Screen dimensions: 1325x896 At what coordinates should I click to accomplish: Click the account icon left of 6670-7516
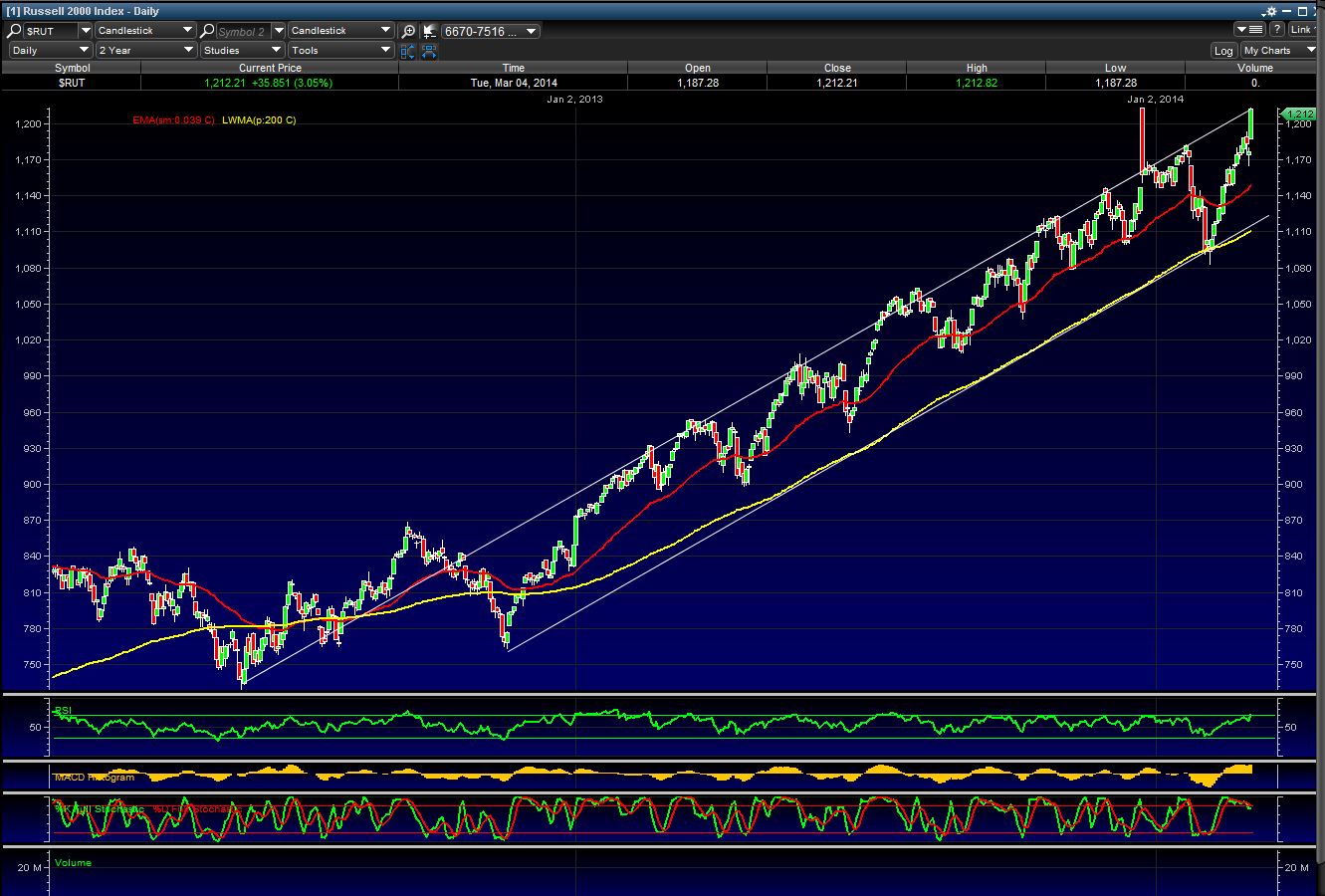tap(429, 31)
